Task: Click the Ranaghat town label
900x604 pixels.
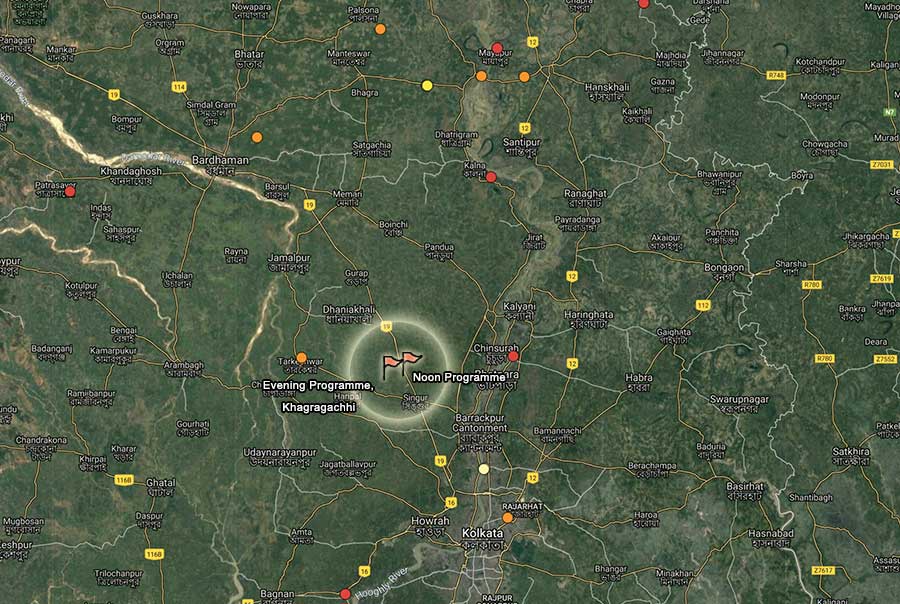Action: tap(585, 193)
